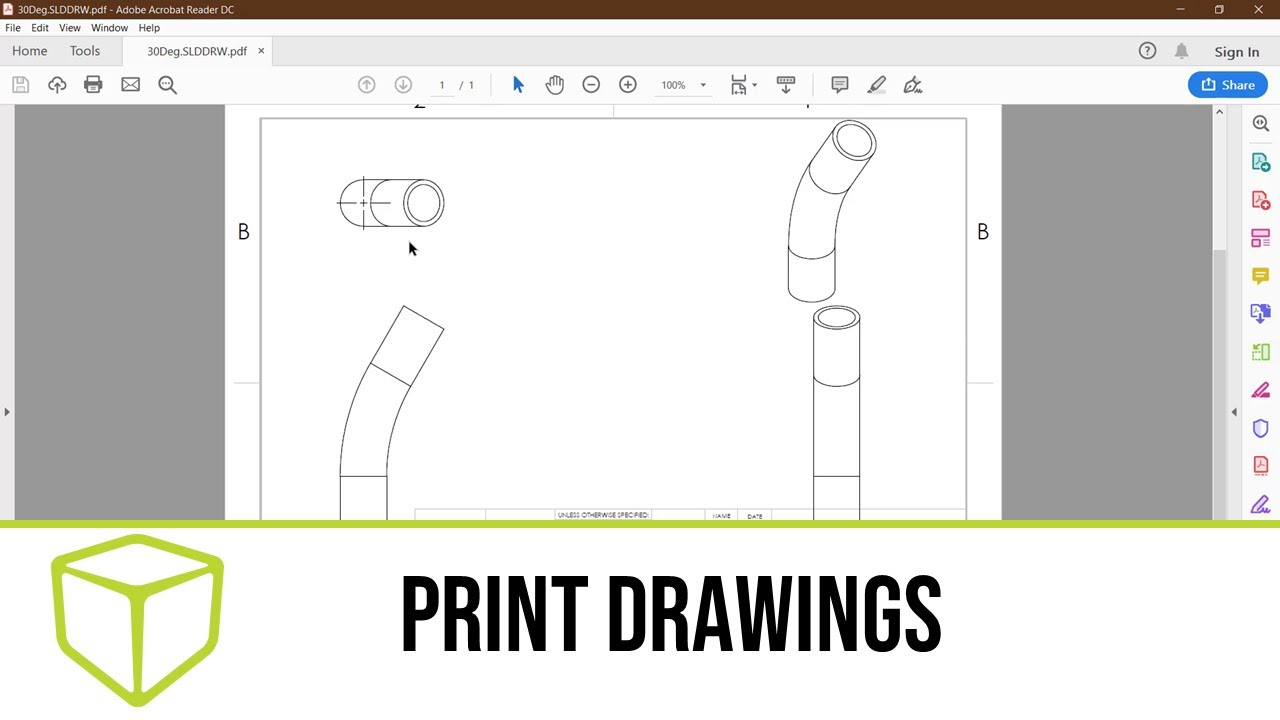This screenshot has width=1280, height=720.
Task: Print the document with printer icon
Action: click(x=93, y=85)
